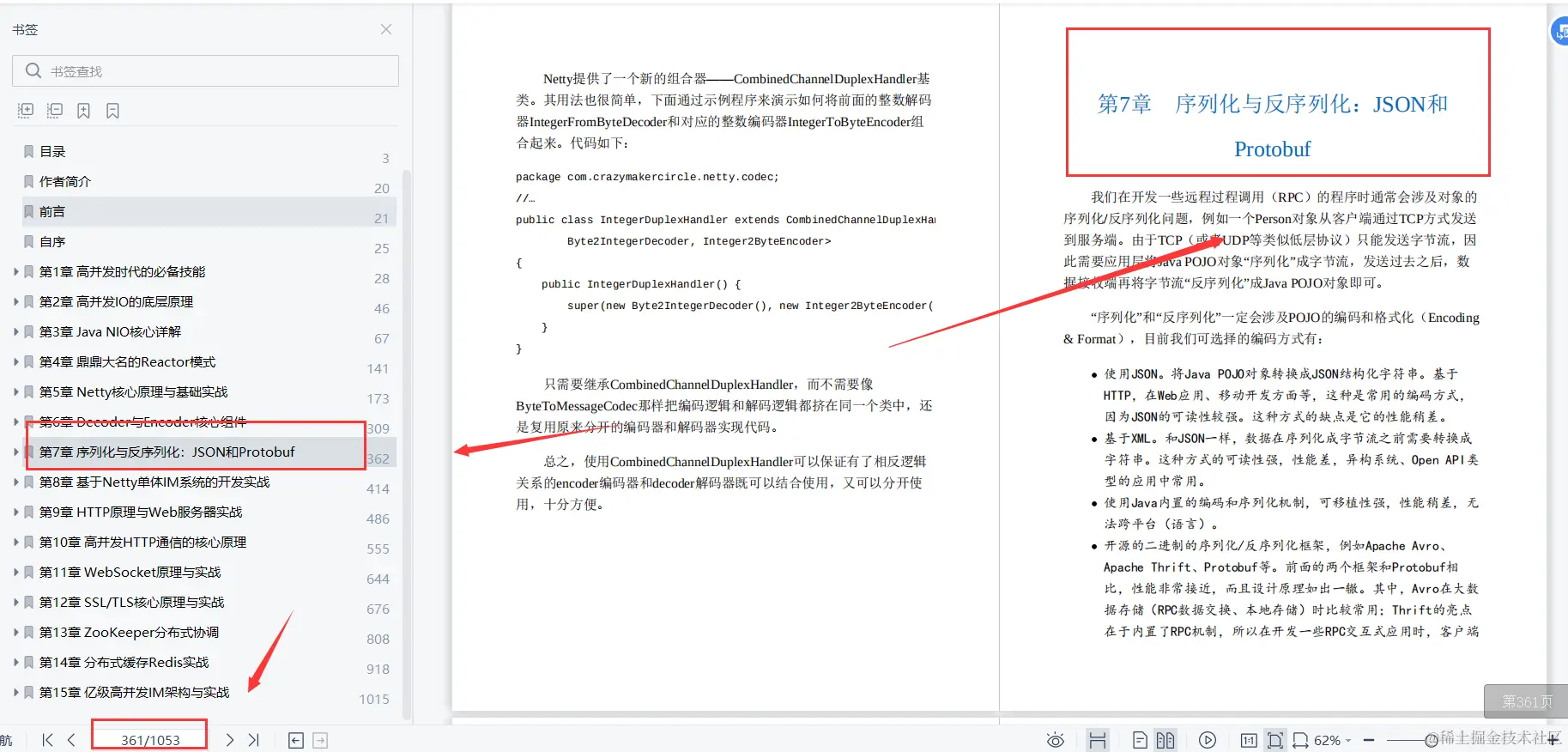Jump to the last page
Screen dimensions: 1568x752
click(253, 740)
